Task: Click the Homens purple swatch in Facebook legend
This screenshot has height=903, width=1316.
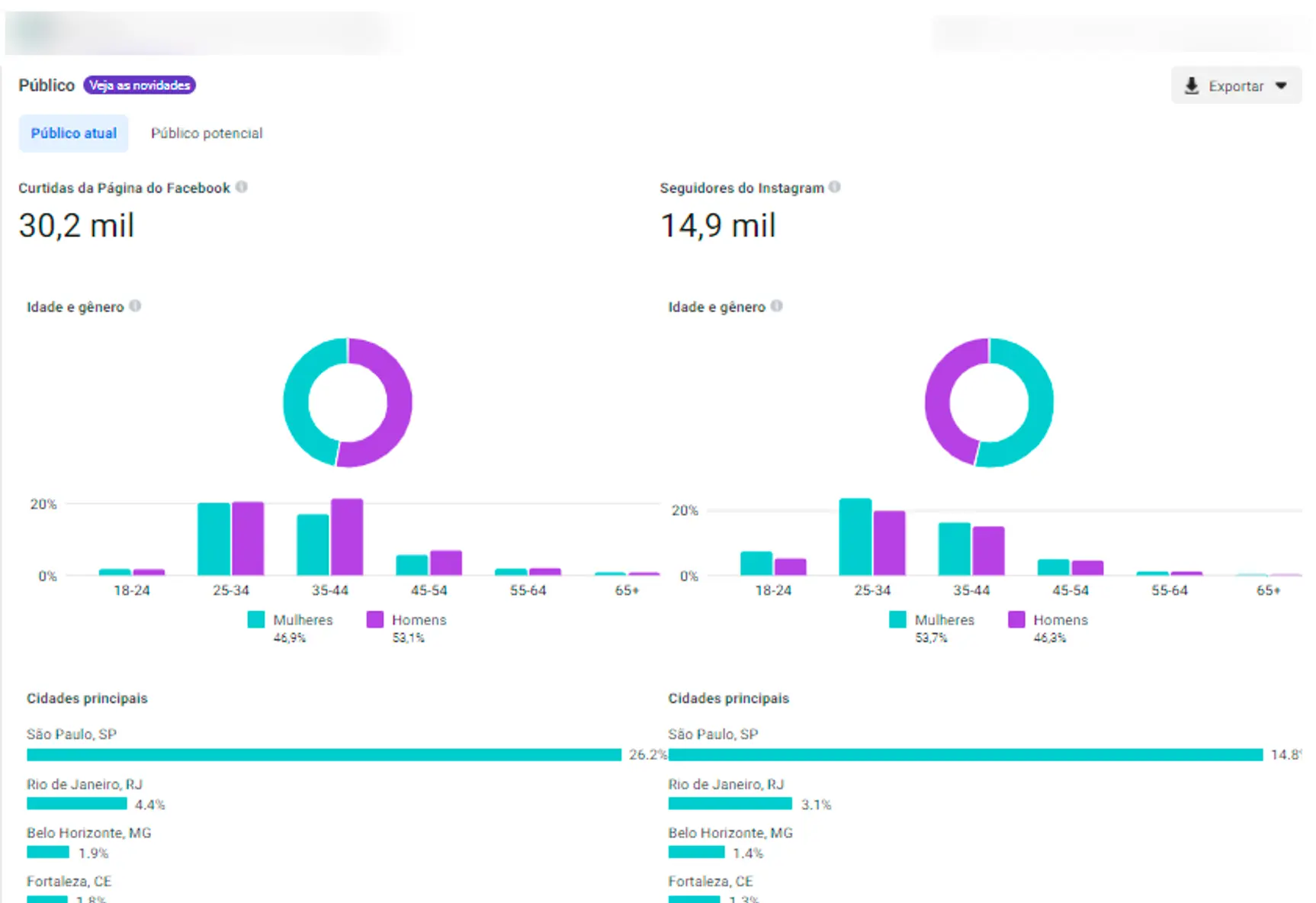Action: pos(374,619)
